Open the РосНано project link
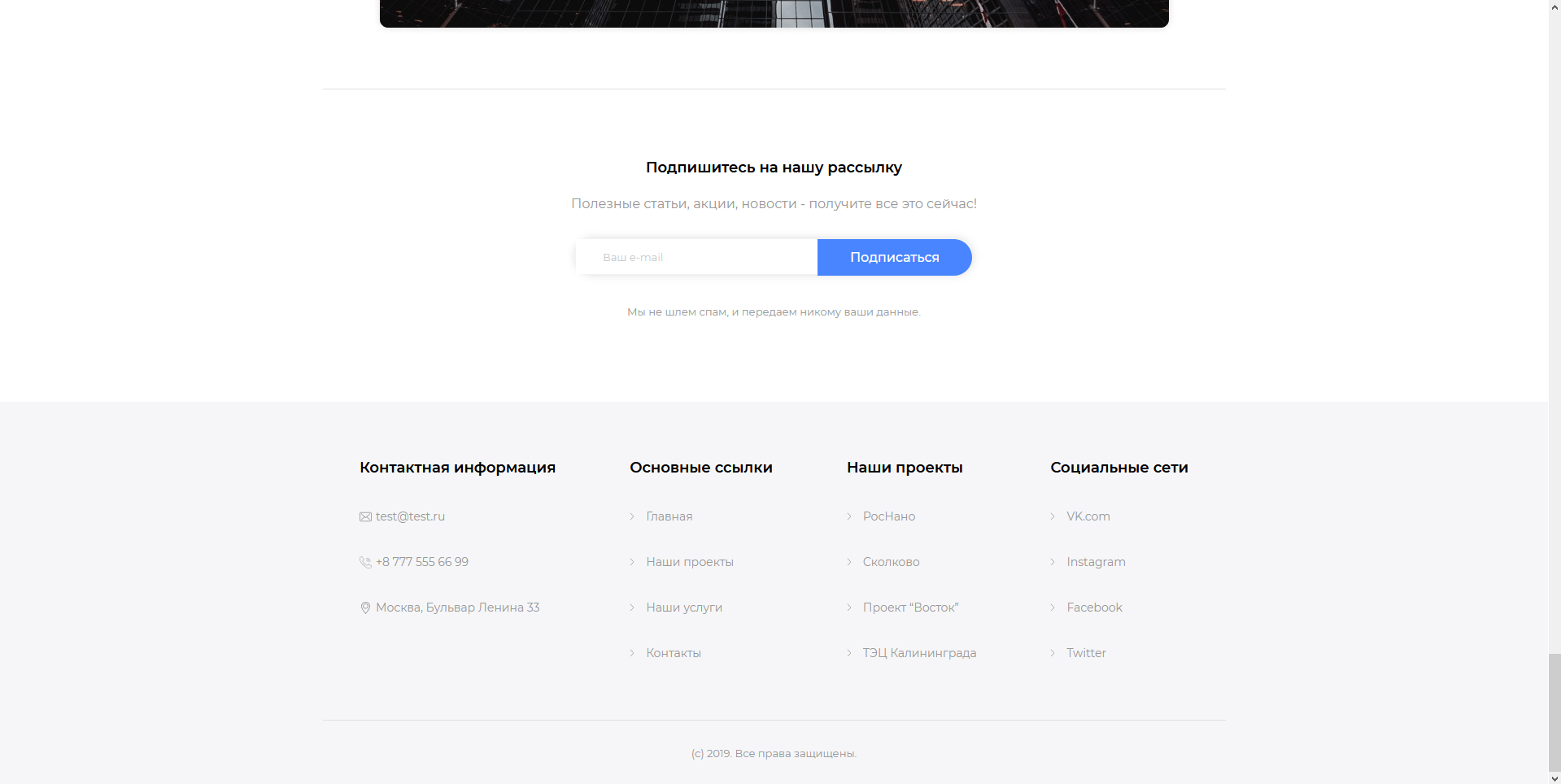The width and height of the screenshot is (1561, 784). (x=889, y=516)
